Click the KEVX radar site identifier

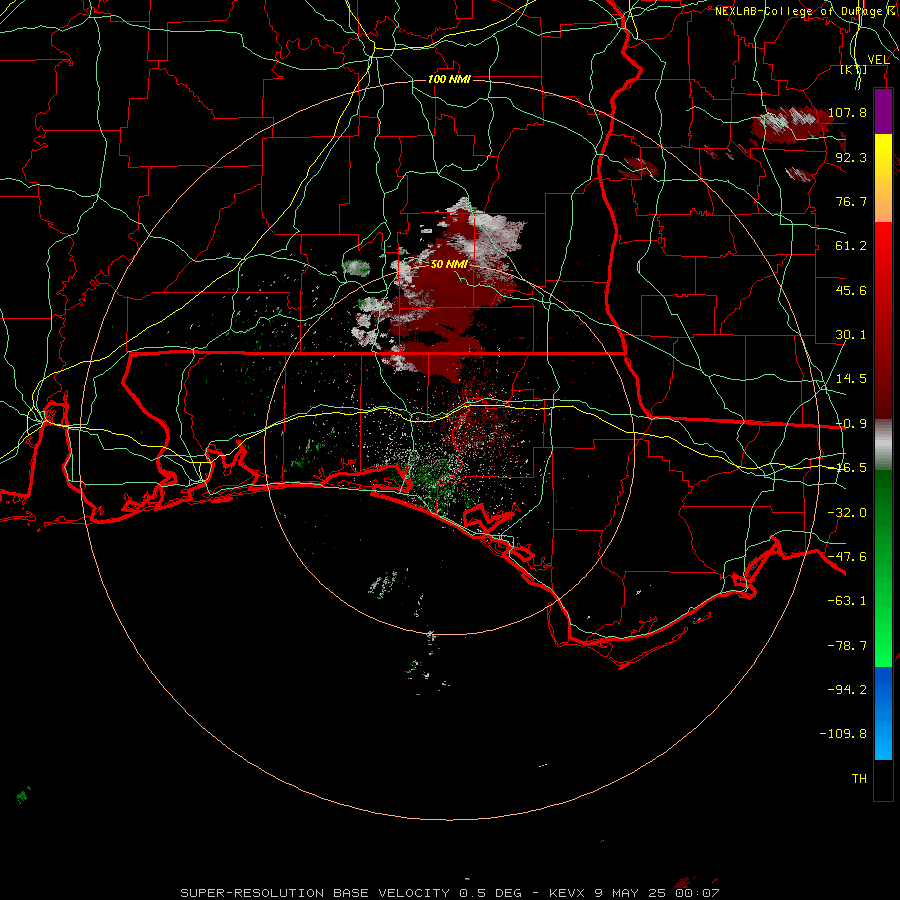567,893
